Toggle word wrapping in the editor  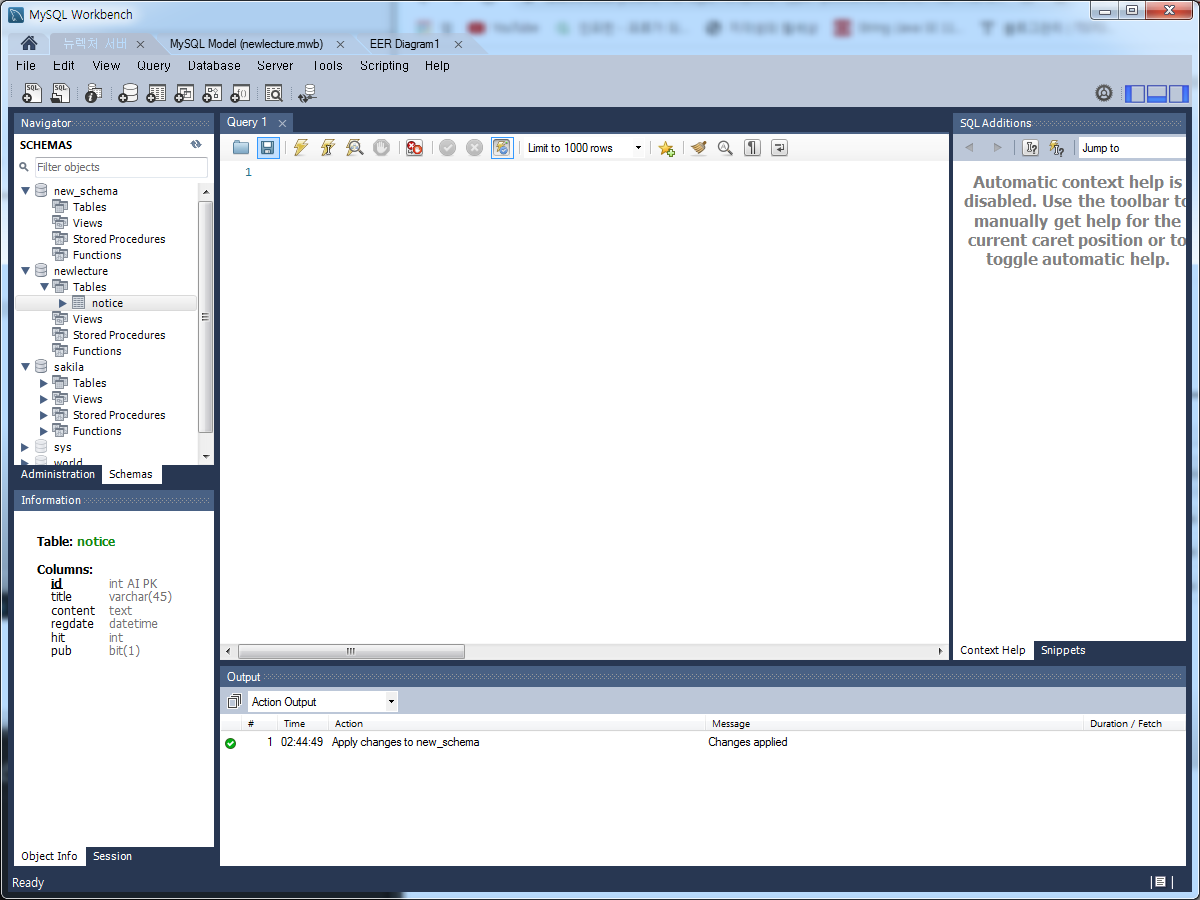779,148
